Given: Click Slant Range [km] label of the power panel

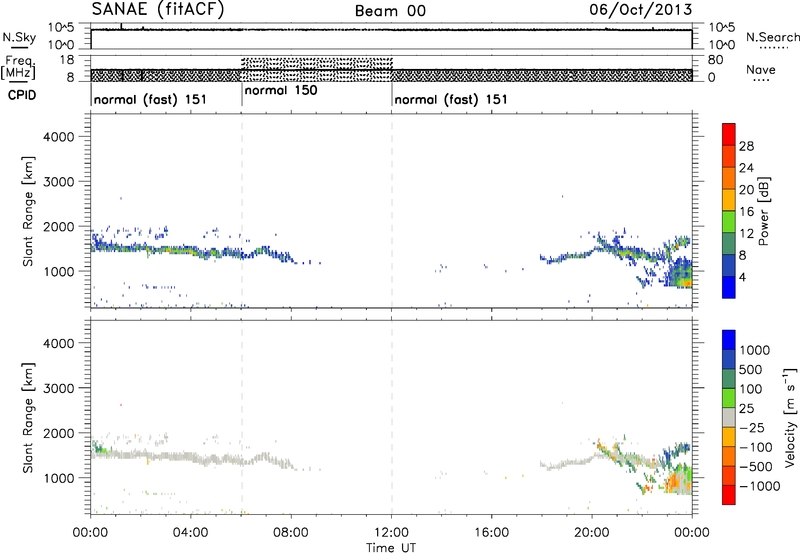Looking at the screenshot, I should coord(28,211).
